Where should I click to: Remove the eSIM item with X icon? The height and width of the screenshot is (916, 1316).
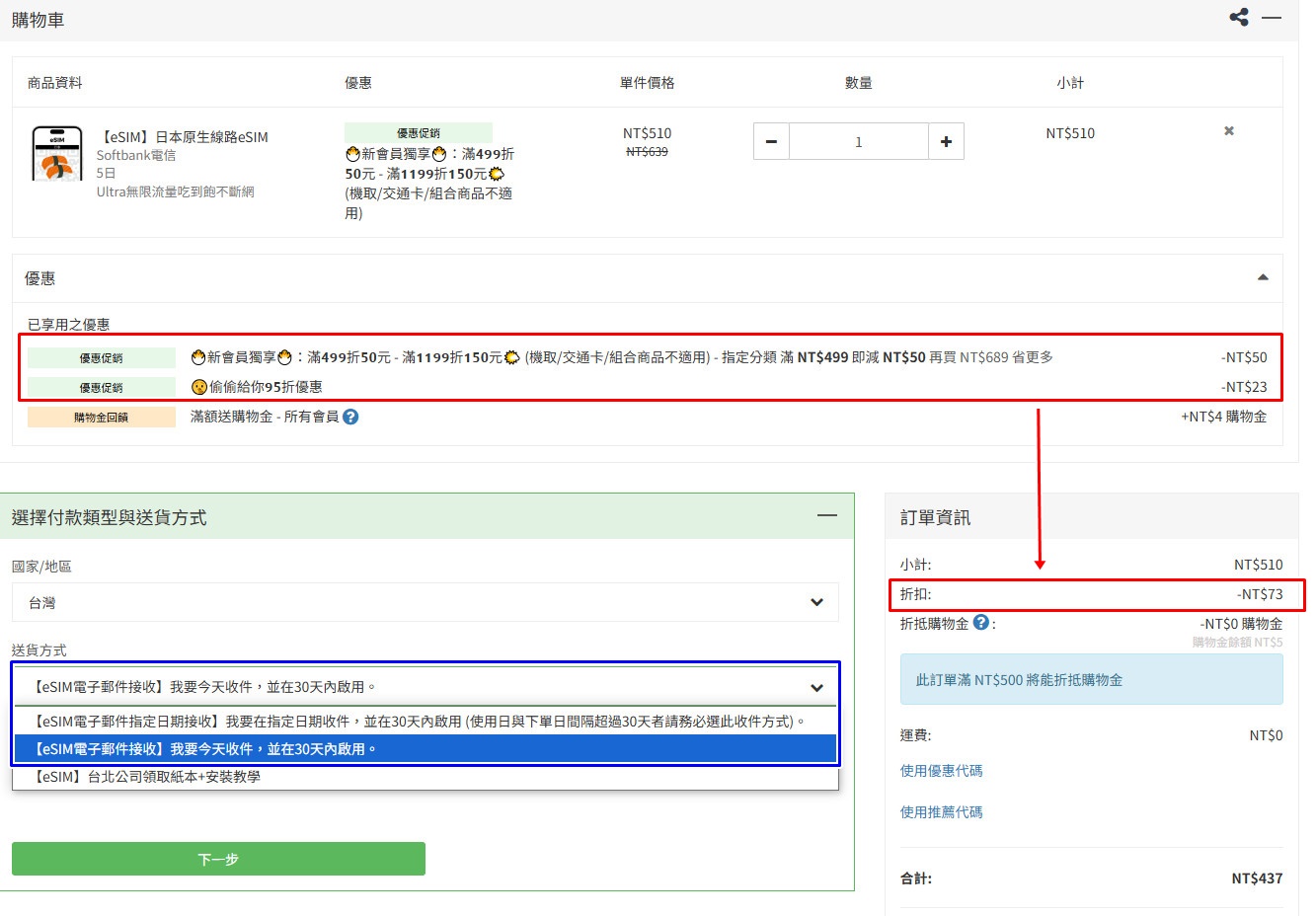pyautogui.click(x=1229, y=131)
